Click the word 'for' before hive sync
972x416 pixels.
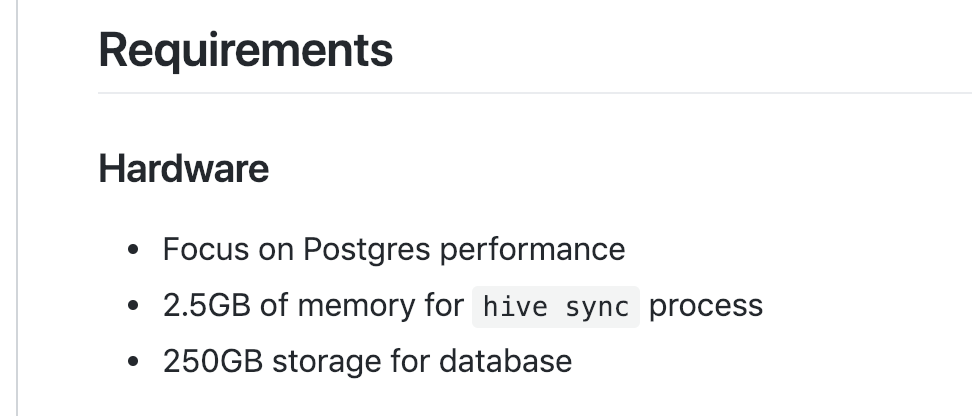click(443, 305)
